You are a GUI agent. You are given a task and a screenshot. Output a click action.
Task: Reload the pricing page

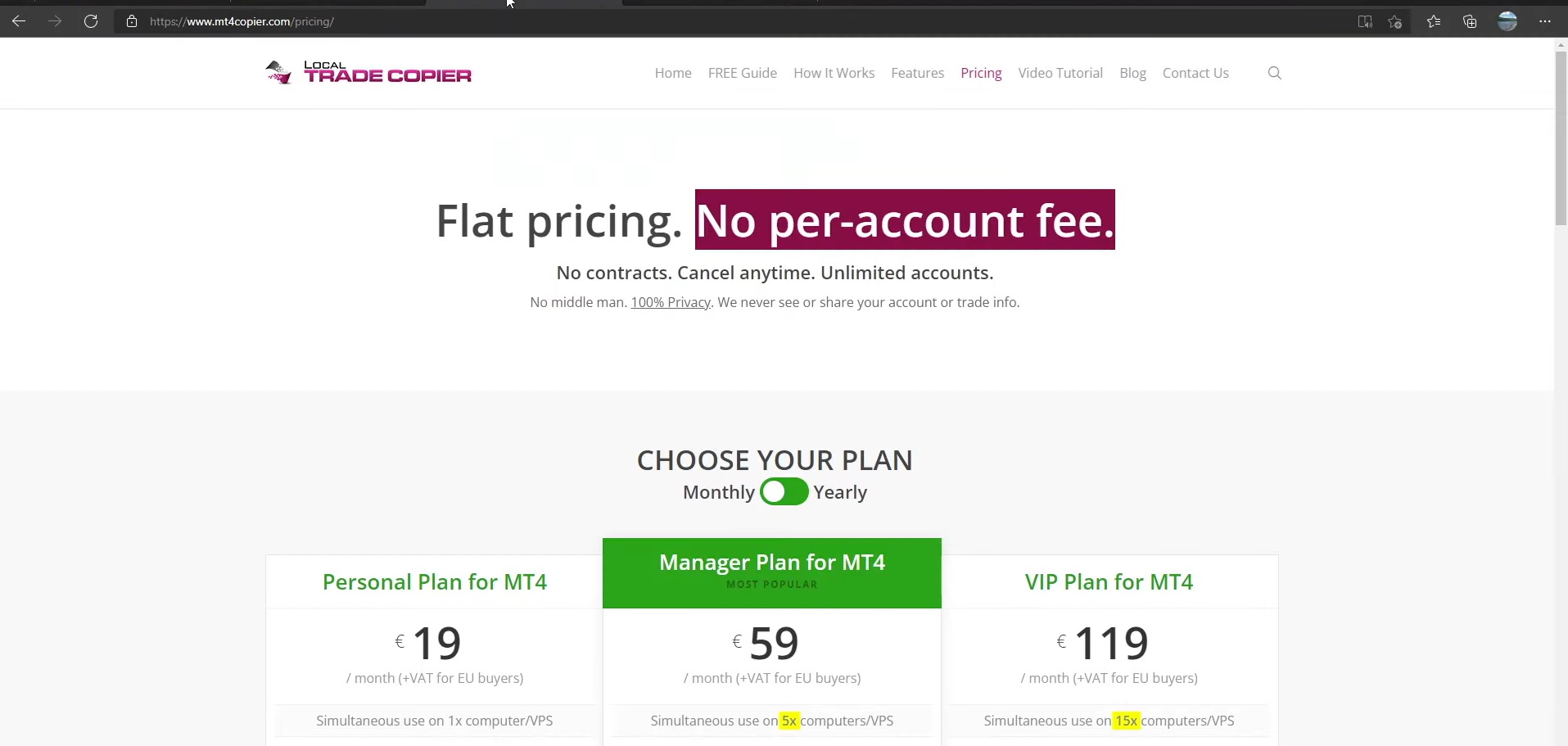click(91, 21)
